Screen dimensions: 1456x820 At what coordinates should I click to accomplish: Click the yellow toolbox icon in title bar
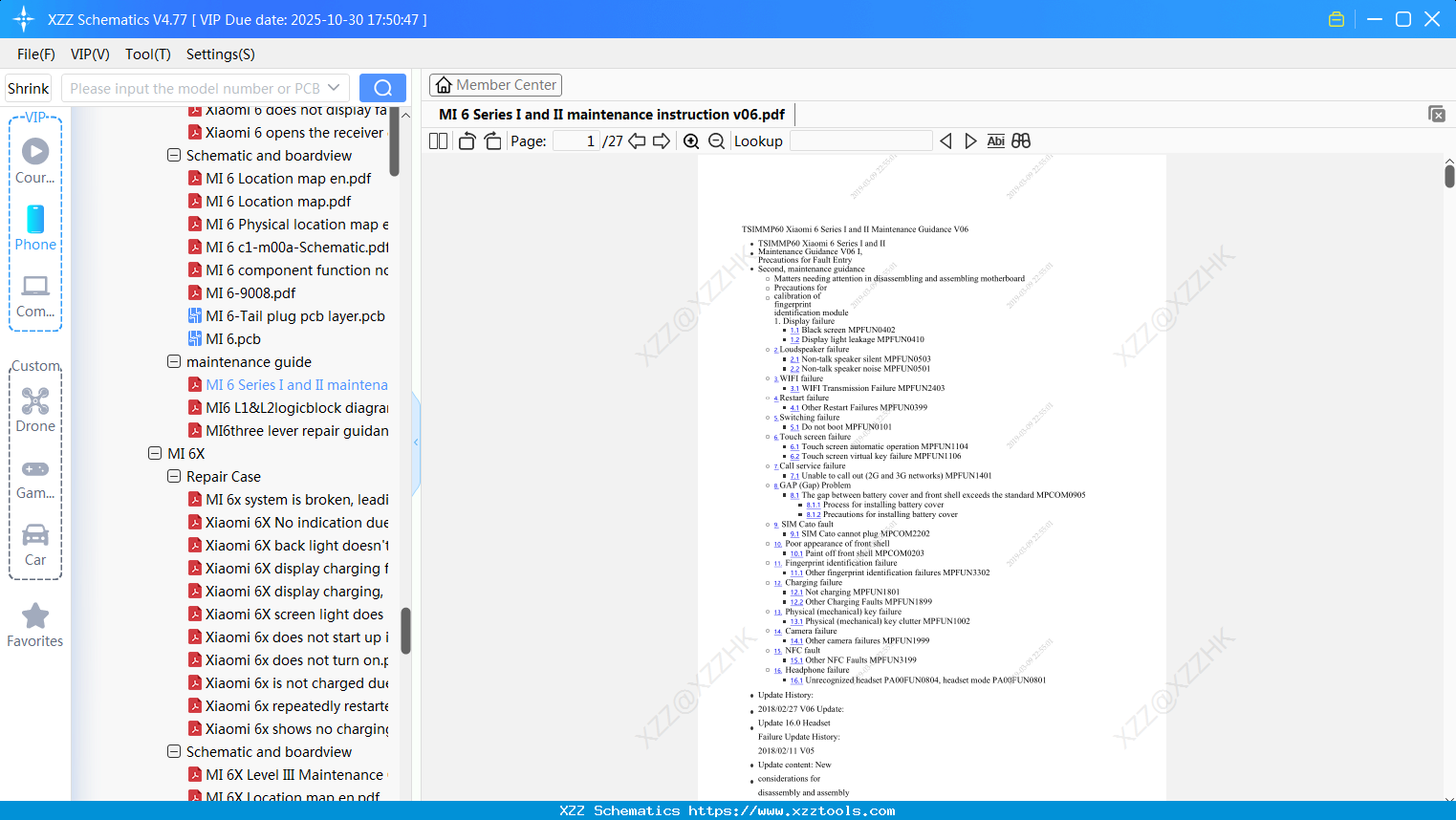[1336, 19]
